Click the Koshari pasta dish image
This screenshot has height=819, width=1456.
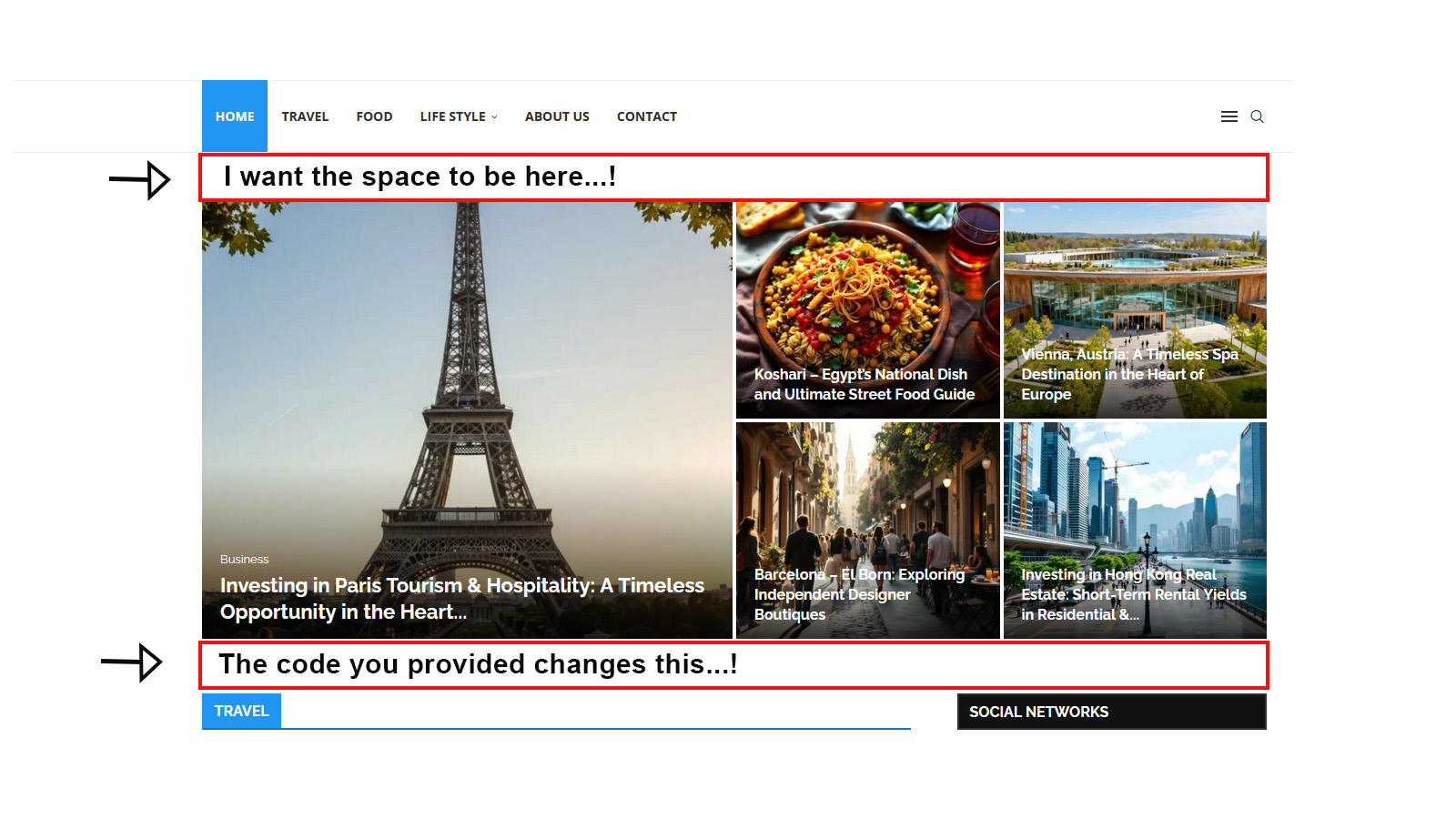[x=855, y=282]
